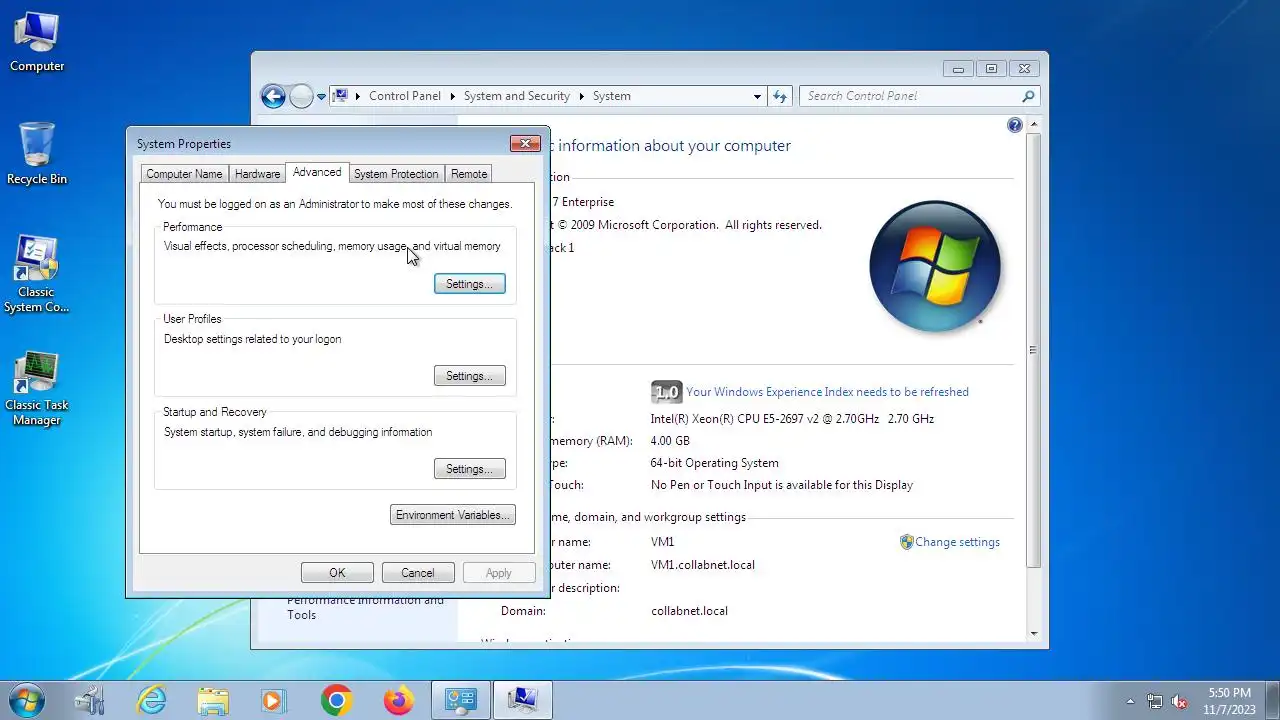Open Startup and Recovery Settings button
The width and height of the screenshot is (1280, 720).
tap(469, 469)
